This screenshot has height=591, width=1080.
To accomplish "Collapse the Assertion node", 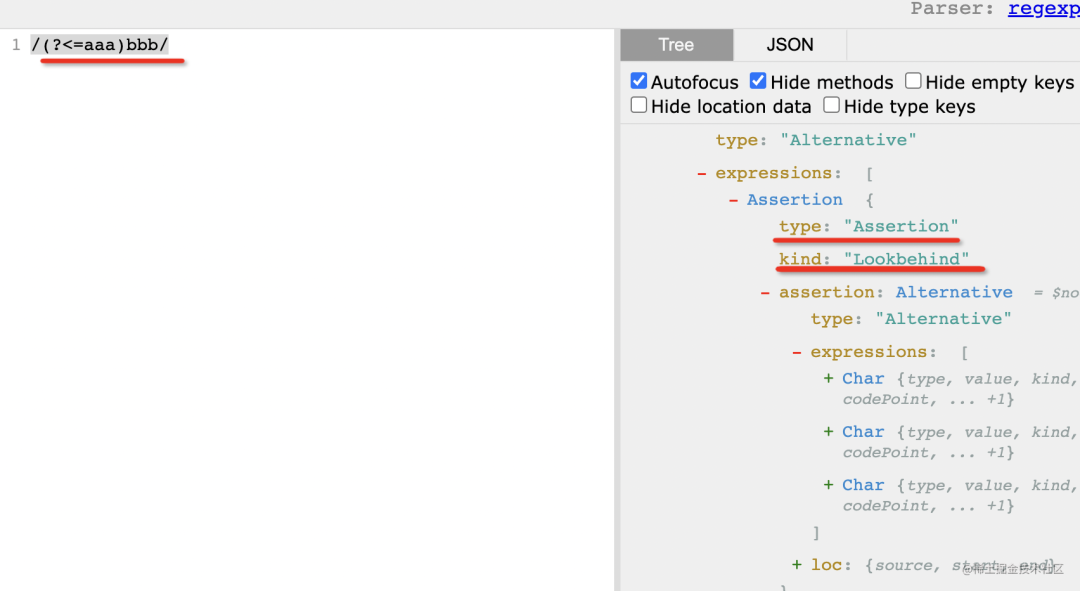I will [733, 200].
